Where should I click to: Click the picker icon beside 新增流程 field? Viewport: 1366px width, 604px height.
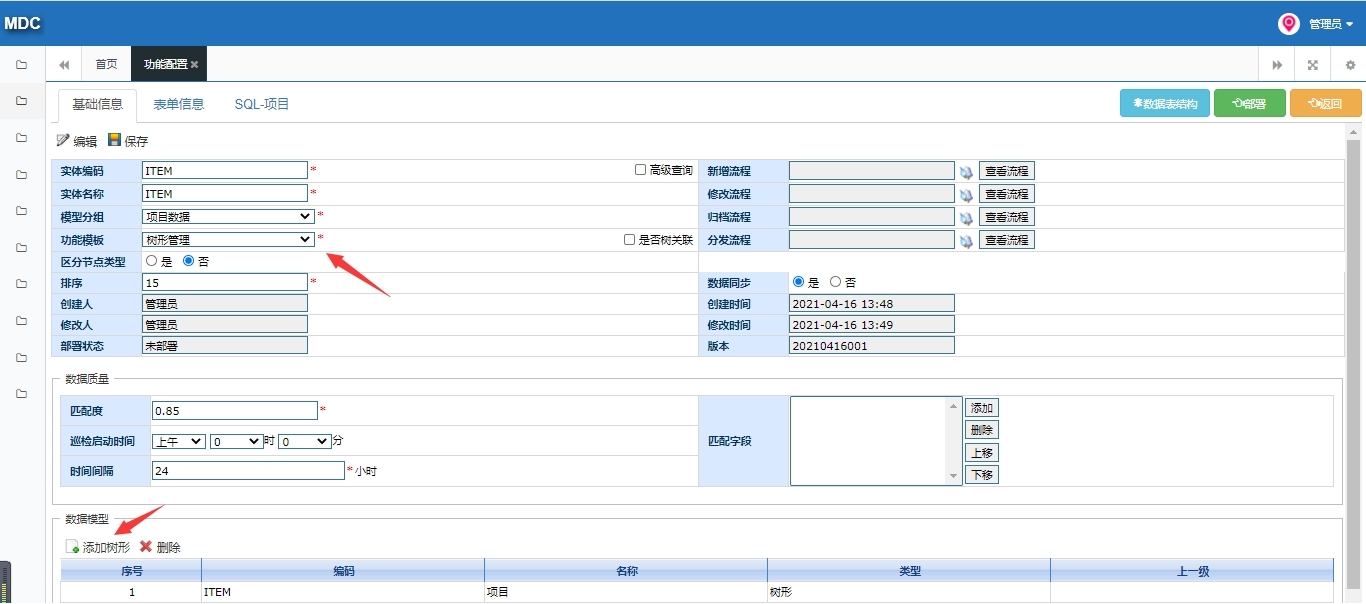(966, 172)
